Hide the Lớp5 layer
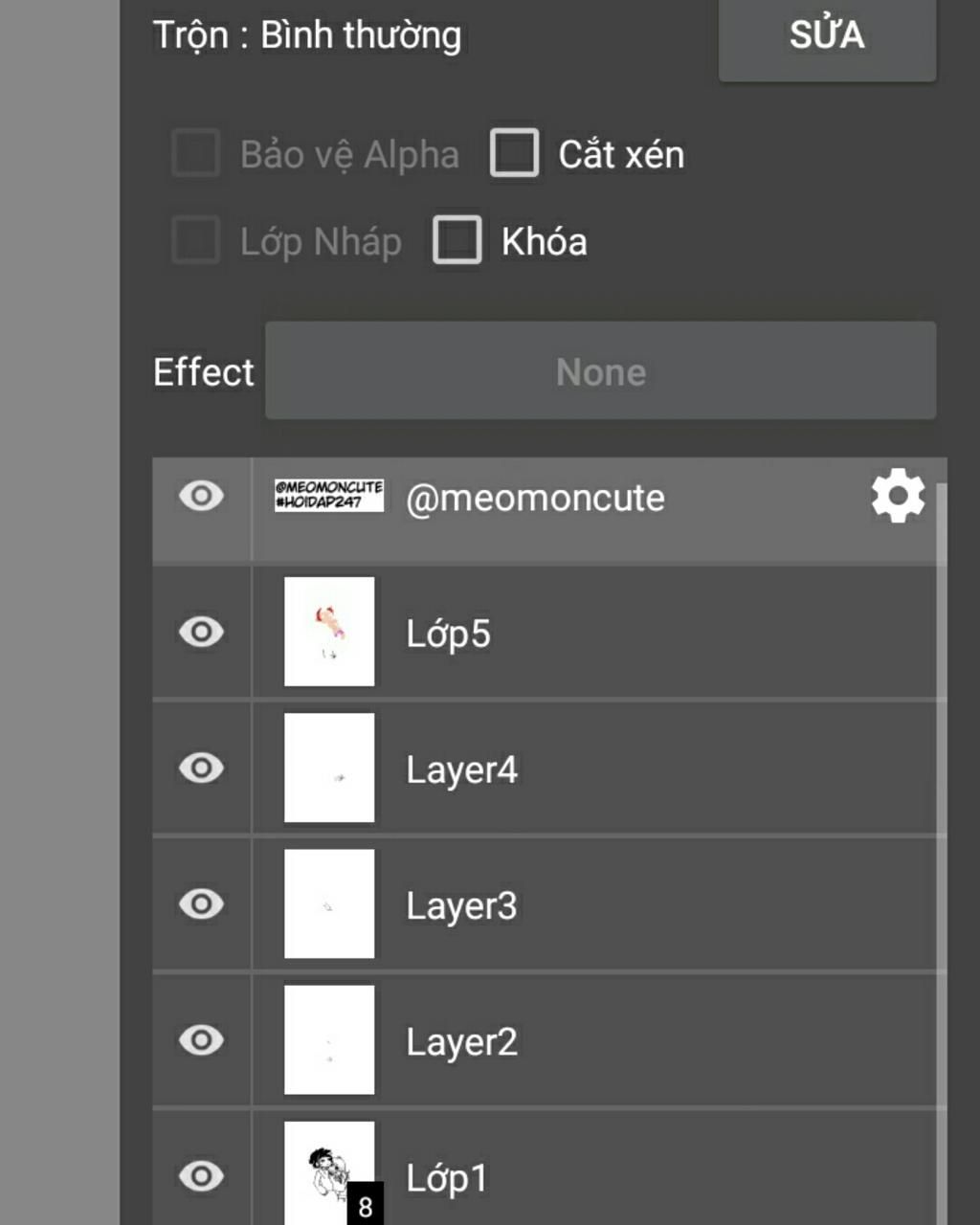The width and height of the screenshot is (980, 1225). 201,632
